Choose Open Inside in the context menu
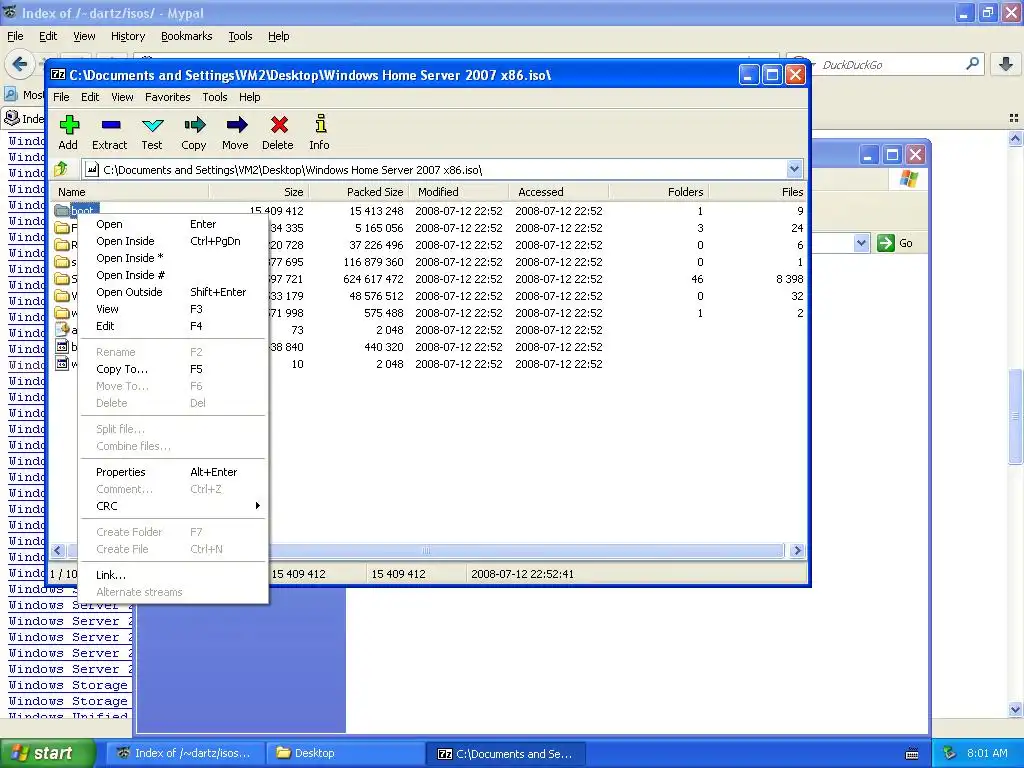Viewport: 1024px width, 768px height. click(173, 241)
